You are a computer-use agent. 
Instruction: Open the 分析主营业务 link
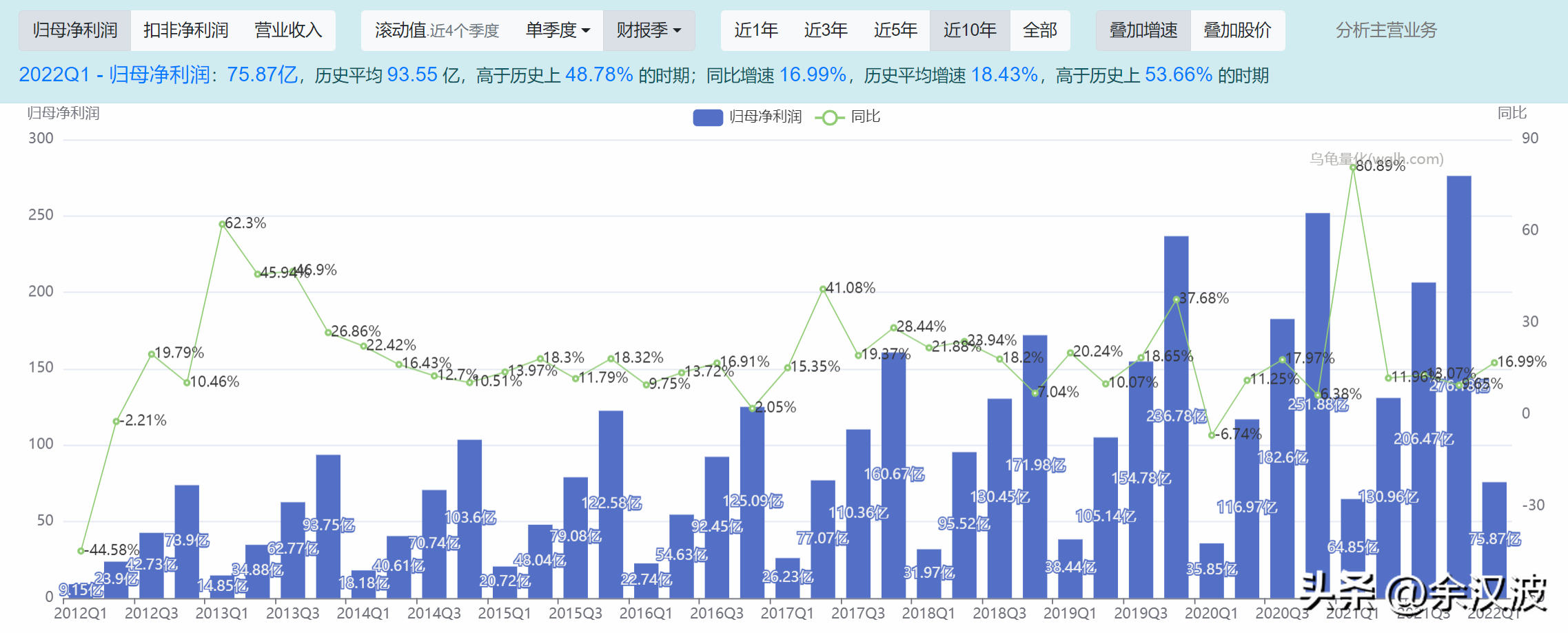[1386, 30]
